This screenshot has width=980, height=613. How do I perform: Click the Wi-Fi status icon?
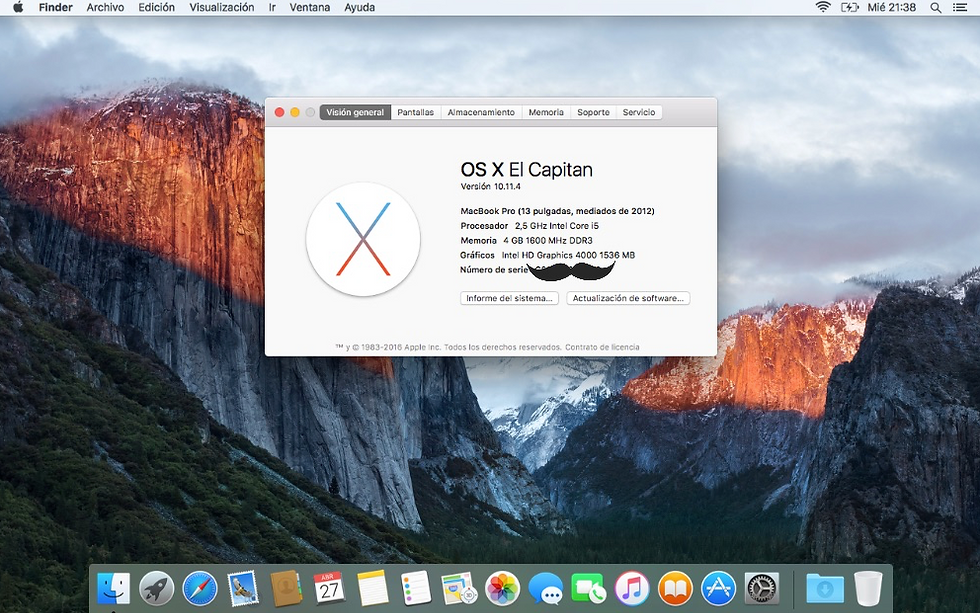821,8
